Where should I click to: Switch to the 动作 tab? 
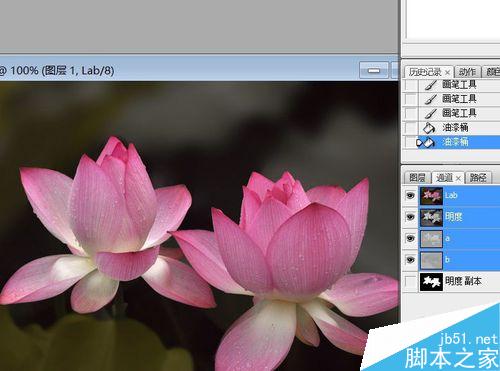[467, 72]
